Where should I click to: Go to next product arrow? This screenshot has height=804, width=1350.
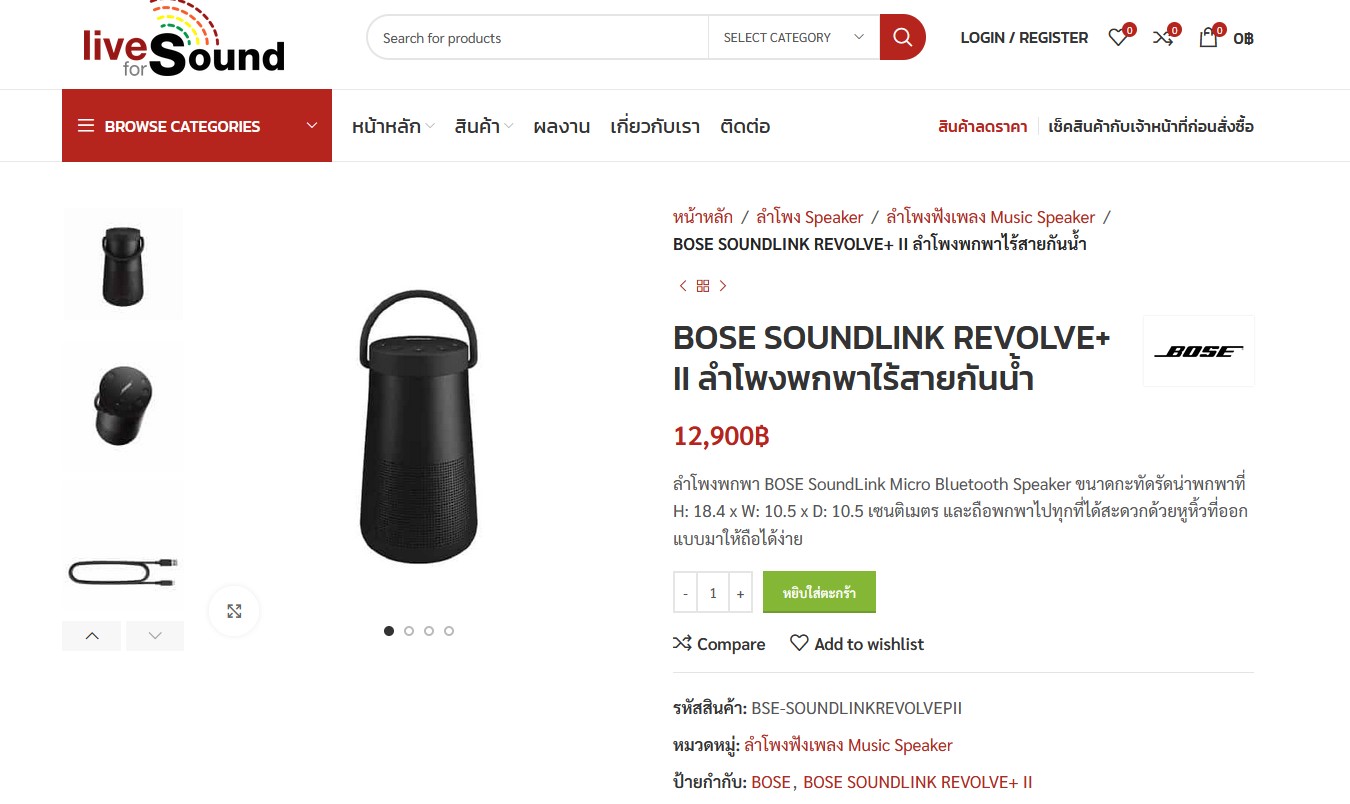click(723, 286)
